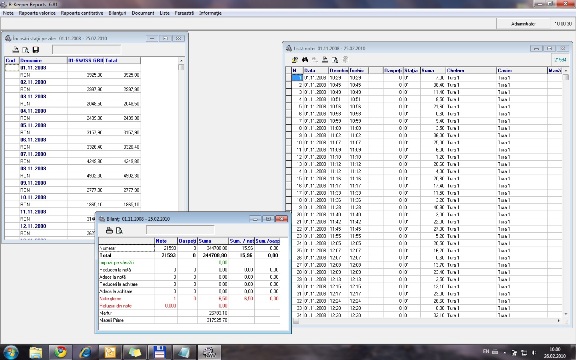Click print icon in Bilanț window
576x360 pixels.
[x=109, y=230]
